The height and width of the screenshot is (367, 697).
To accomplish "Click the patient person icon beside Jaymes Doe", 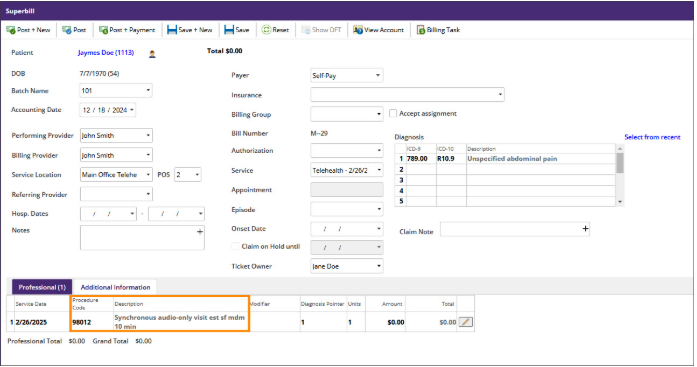I will click(x=152, y=54).
